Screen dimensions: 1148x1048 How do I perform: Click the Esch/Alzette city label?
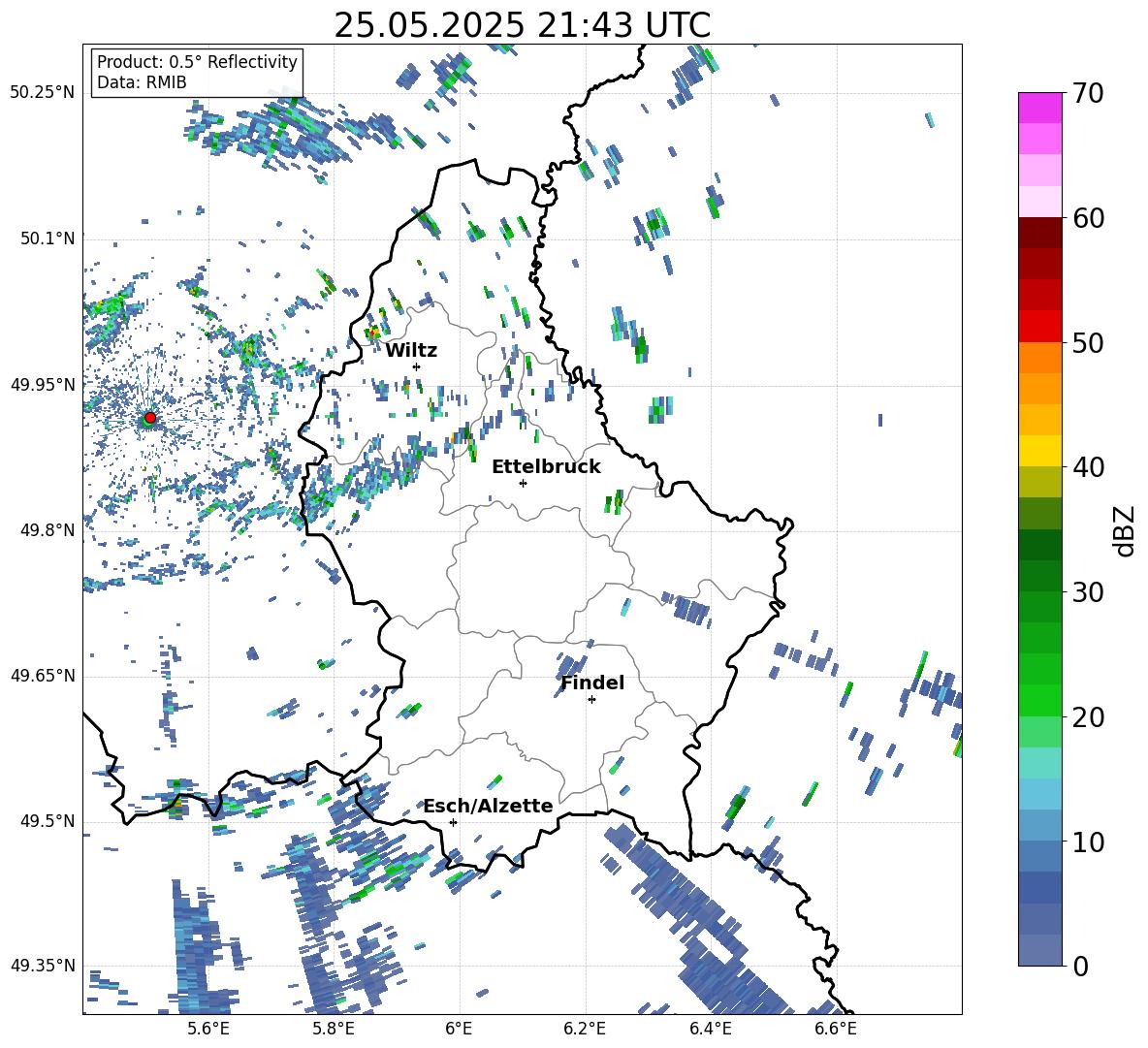(489, 806)
